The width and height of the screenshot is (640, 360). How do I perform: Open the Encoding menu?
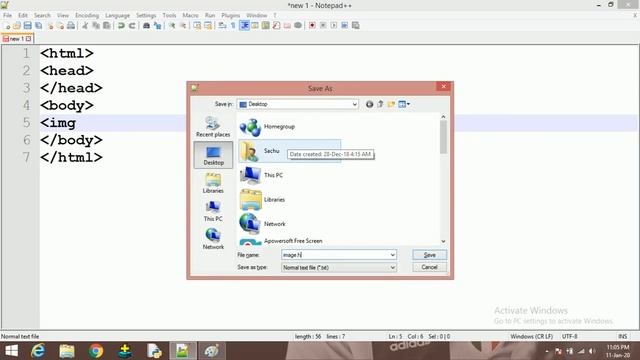(87, 15)
